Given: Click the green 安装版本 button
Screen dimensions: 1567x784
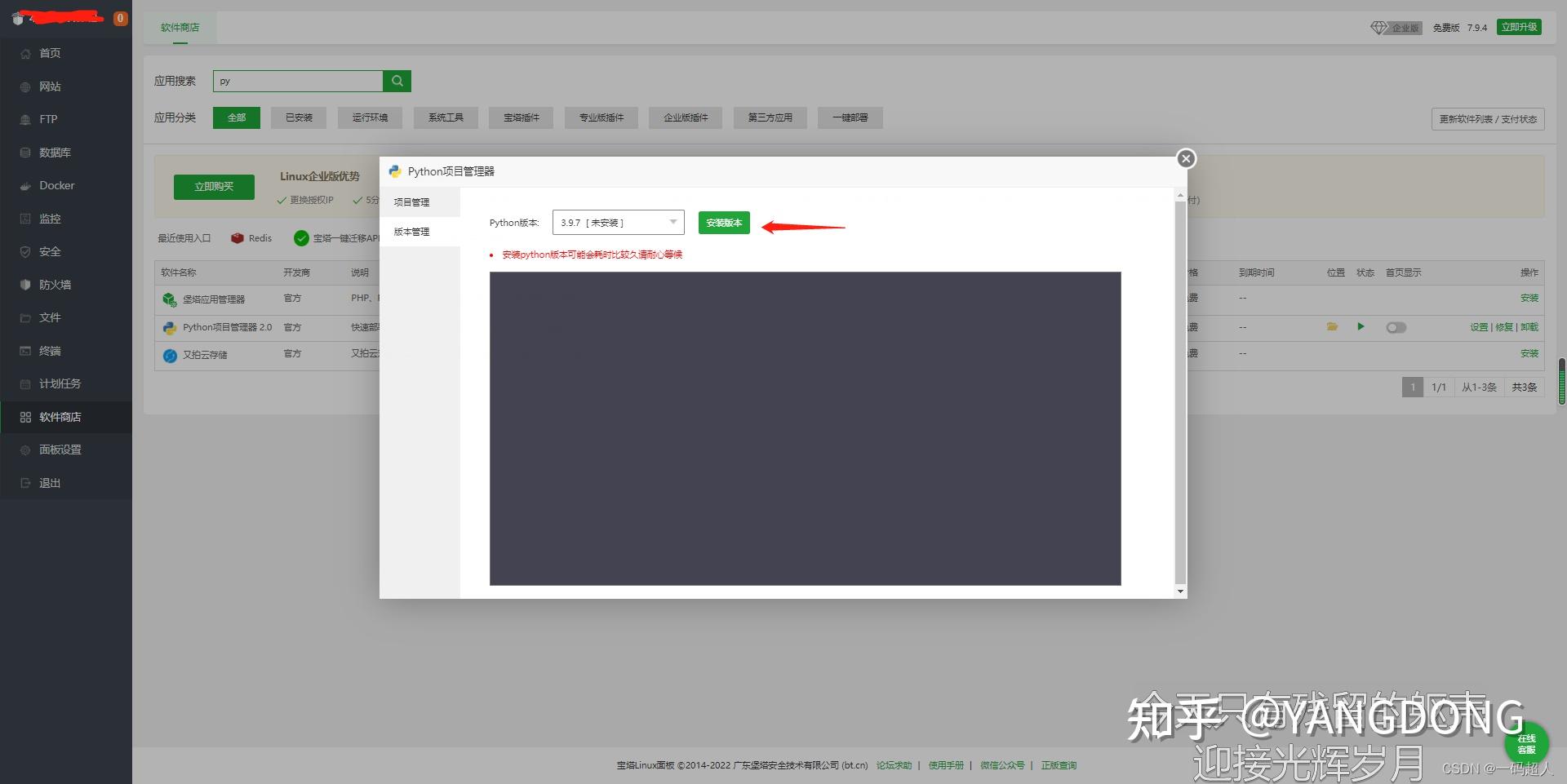Looking at the screenshot, I should coord(724,223).
